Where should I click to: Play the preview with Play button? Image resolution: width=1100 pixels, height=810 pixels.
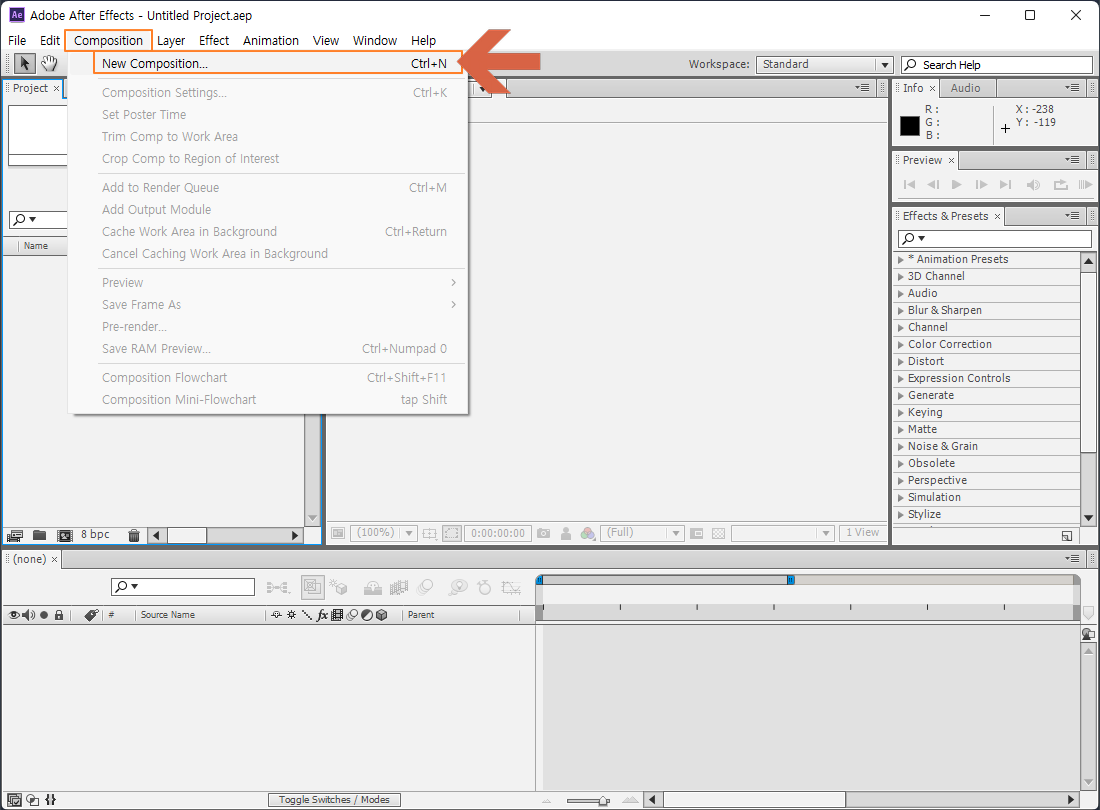pos(956,184)
